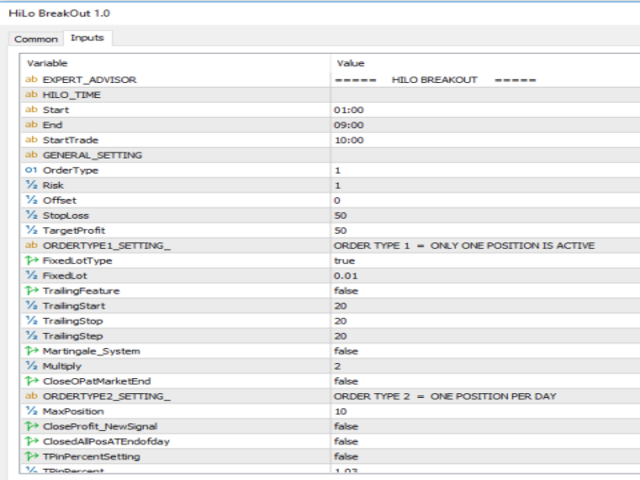Image resolution: width=640 pixels, height=480 pixels.
Task: Click the integer icon next to OrderType
Action: pyautogui.click(x=31, y=170)
